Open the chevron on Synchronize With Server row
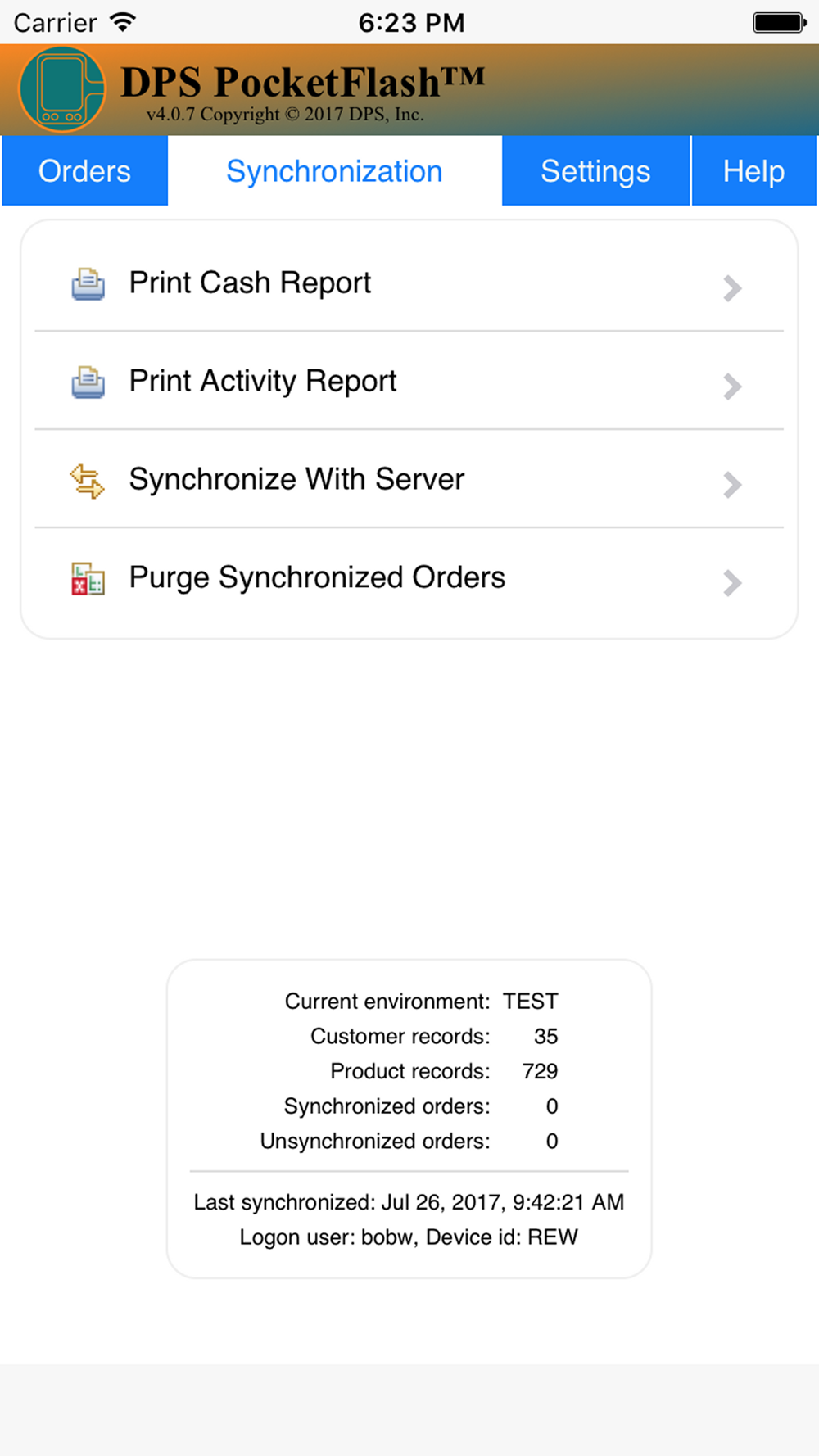Viewport: 819px width, 1456px height. pos(732,485)
